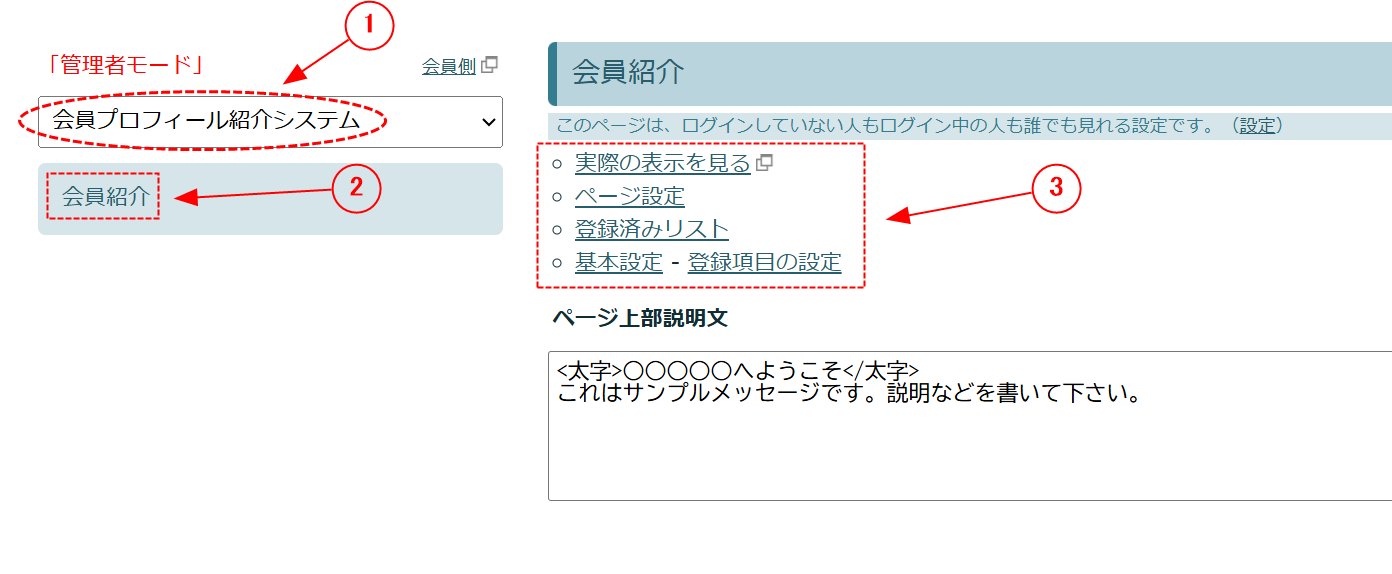Open 基本設定

618,262
